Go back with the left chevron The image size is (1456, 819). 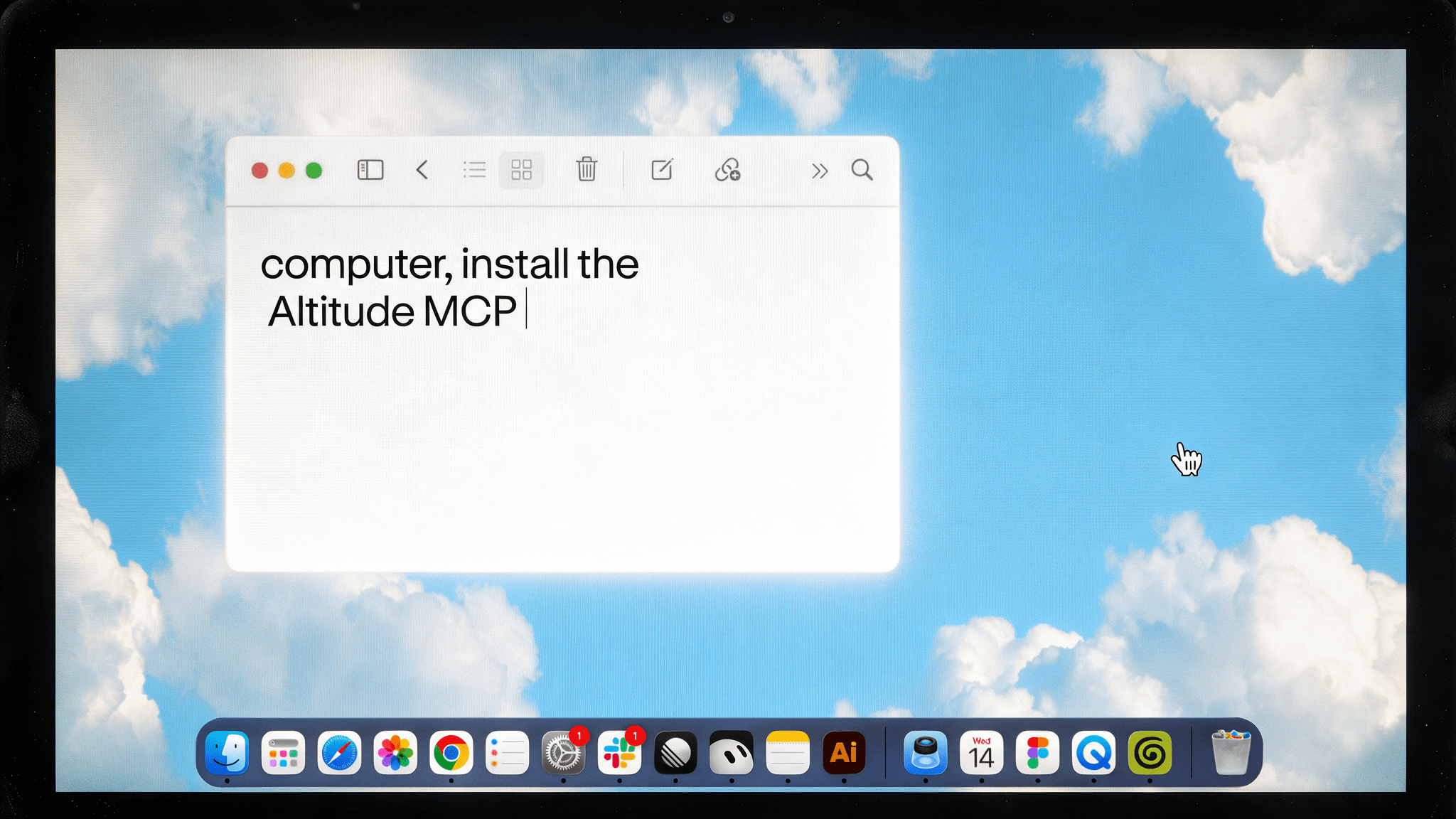(x=422, y=170)
